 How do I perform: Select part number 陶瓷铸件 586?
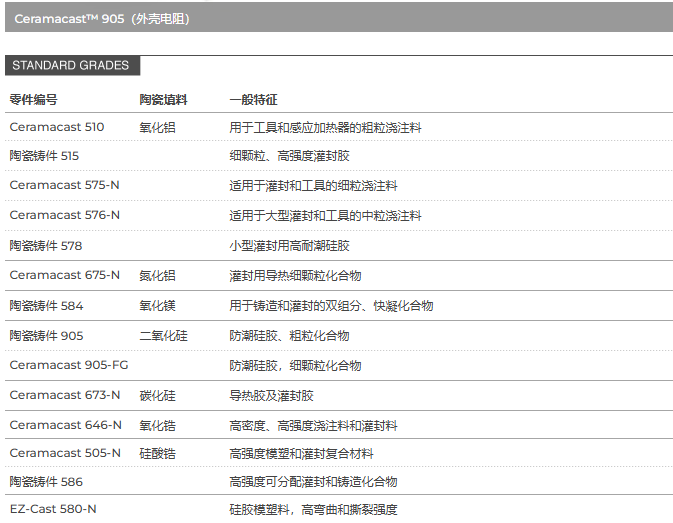tap(46, 482)
